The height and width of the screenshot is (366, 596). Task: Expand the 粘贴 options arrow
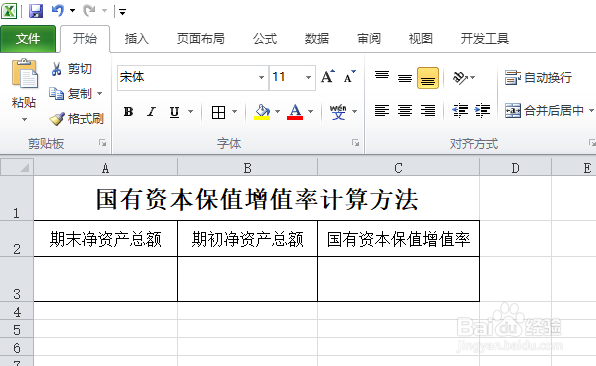click(x=24, y=119)
